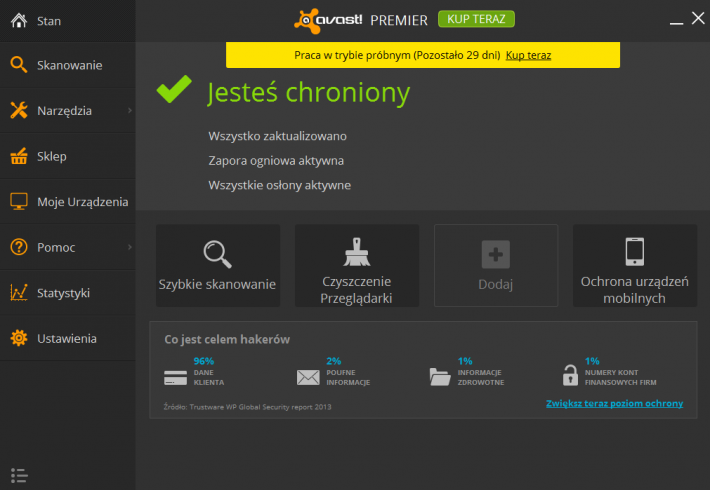The height and width of the screenshot is (490, 710).
Task: Click the PREMIER product label
Action: (x=399, y=20)
